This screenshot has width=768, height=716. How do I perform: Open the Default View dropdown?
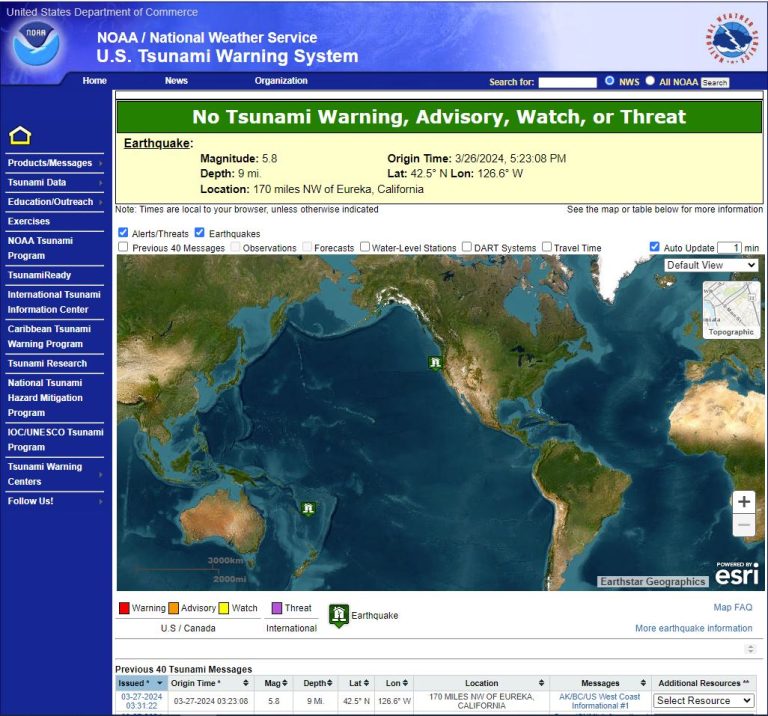[711, 265]
